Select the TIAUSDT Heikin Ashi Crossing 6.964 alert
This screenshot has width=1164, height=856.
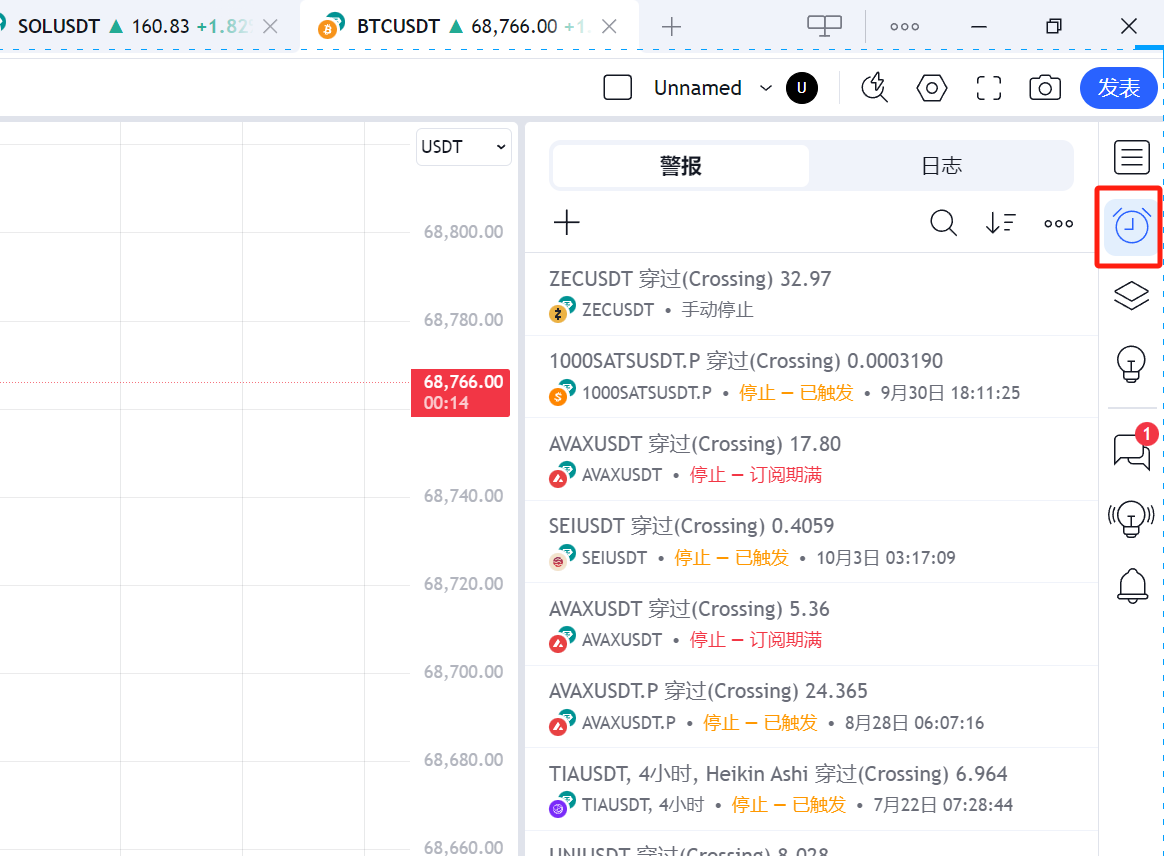point(811,789)
